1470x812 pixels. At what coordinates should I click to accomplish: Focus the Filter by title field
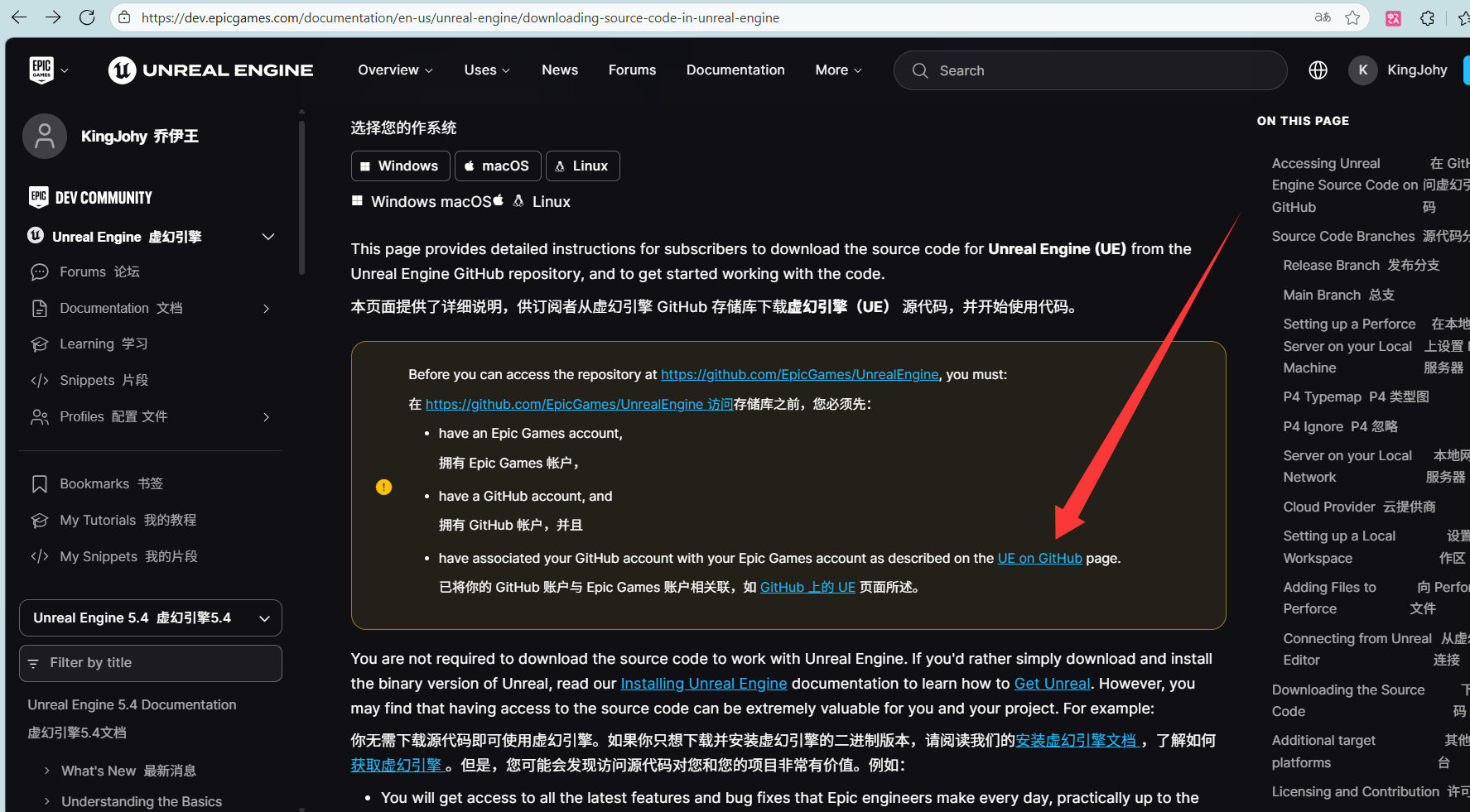coord(151,663)
